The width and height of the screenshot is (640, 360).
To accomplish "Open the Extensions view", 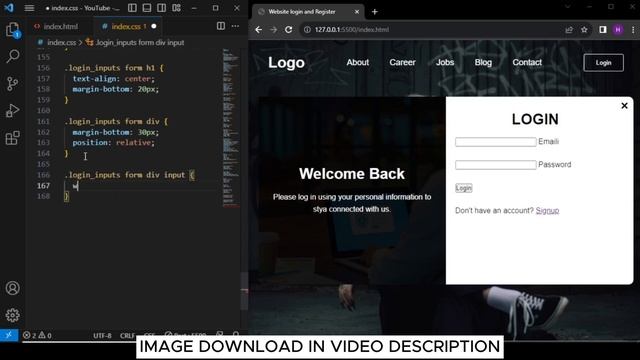I will (x=13, y=138).
